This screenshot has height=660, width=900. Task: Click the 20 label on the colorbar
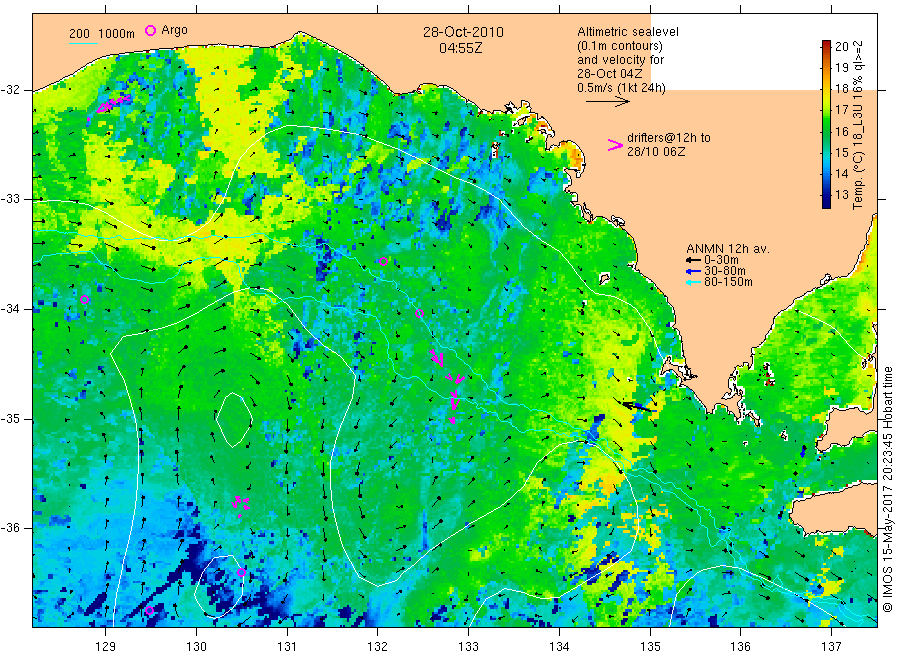841,46
